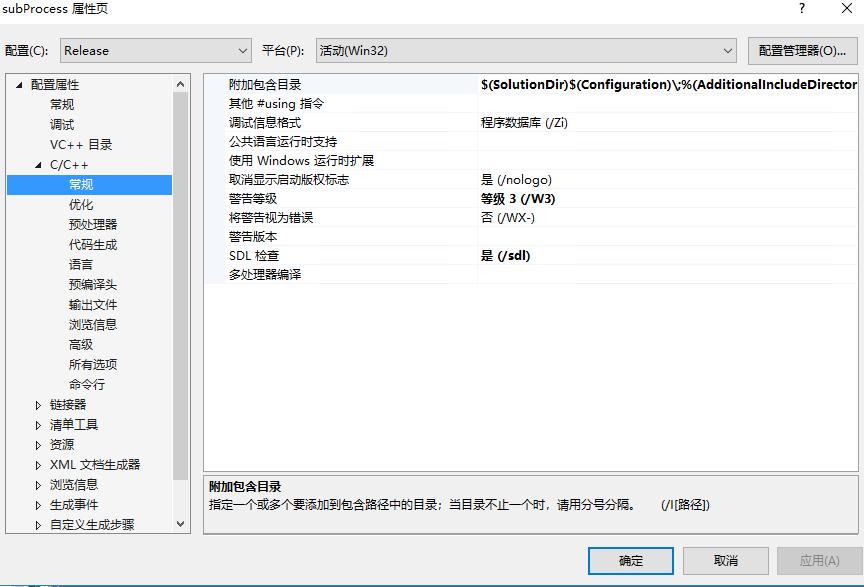Collapse the C/C++ tree node

[36, 164]
